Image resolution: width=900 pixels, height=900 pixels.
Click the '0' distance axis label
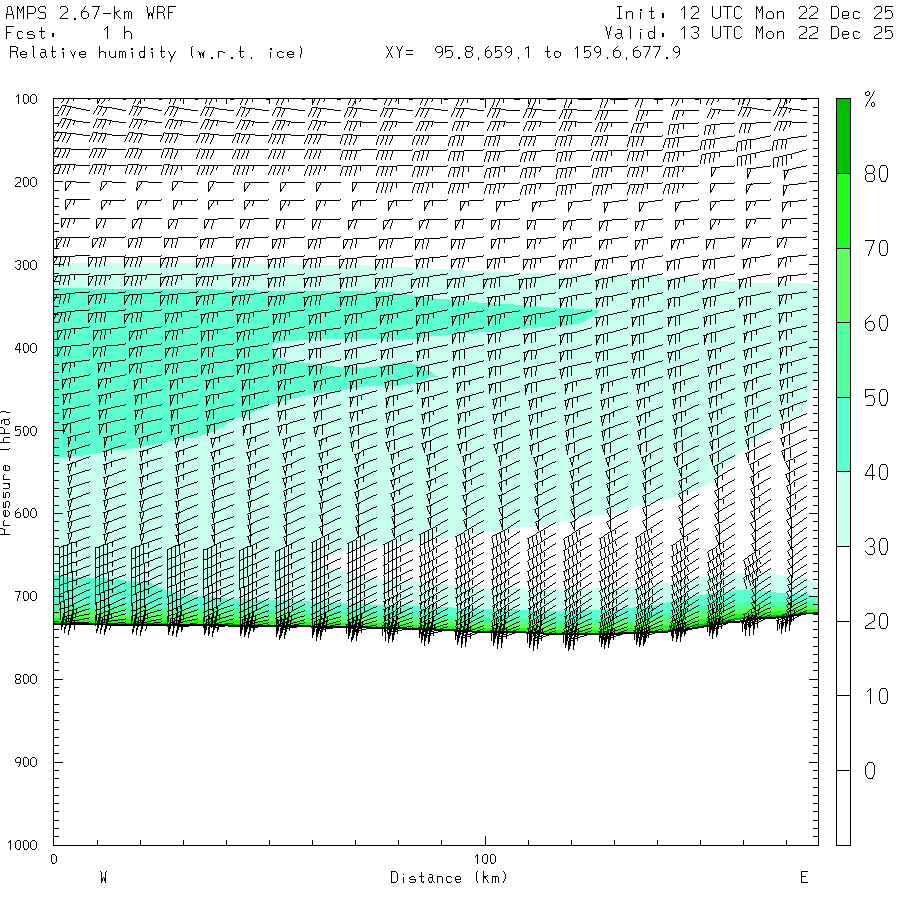click(54, 859)
